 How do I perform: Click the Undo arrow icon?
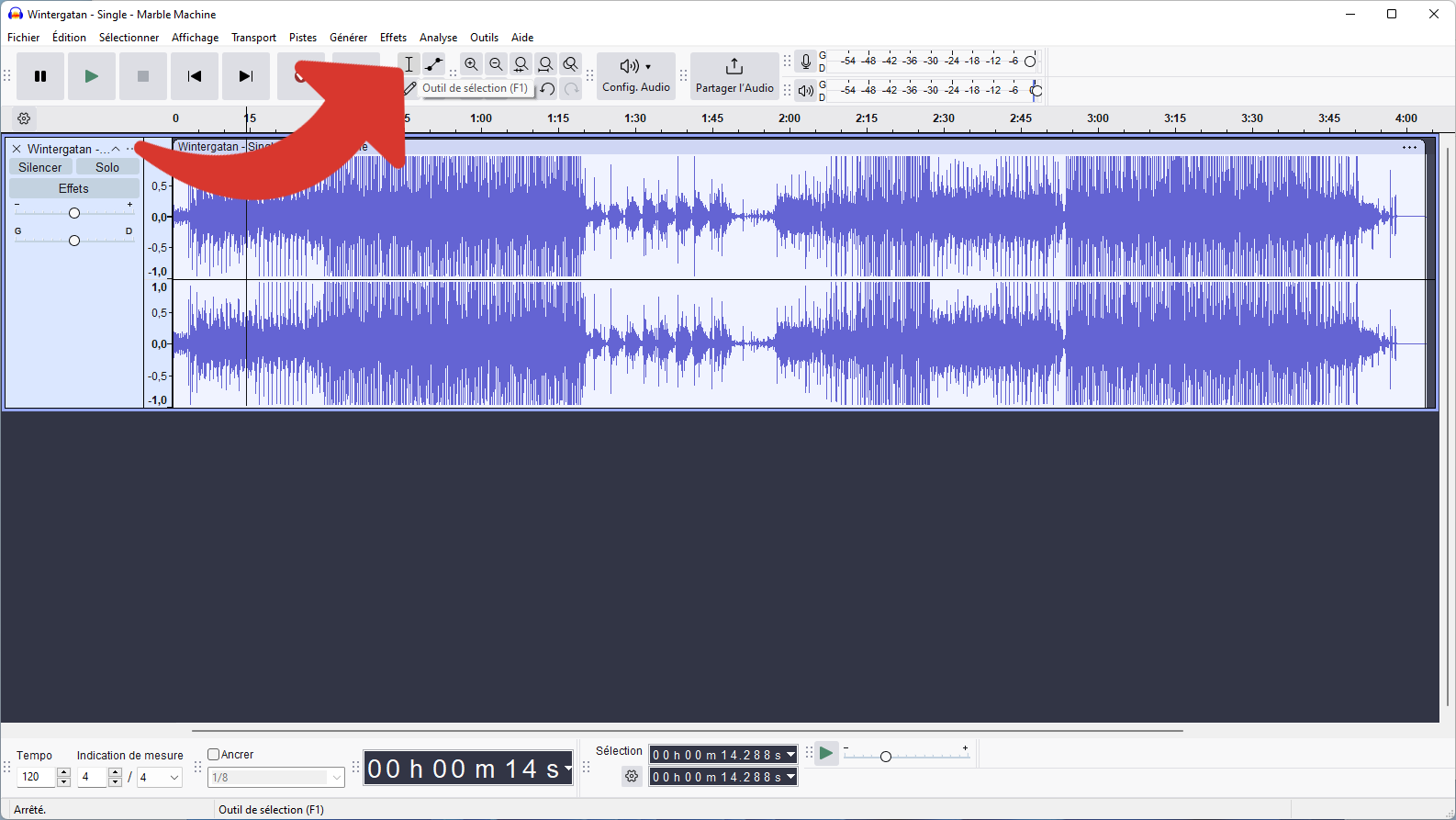click(x=547, y=89)
